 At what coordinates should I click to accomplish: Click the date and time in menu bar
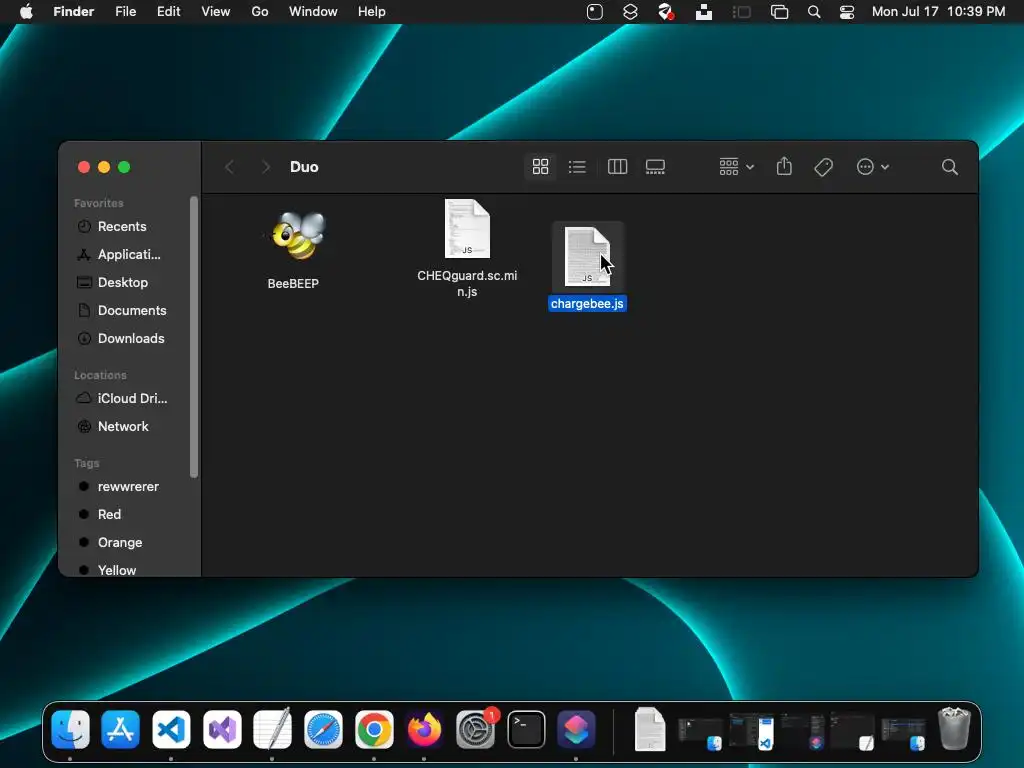click(x=938, y=12)
